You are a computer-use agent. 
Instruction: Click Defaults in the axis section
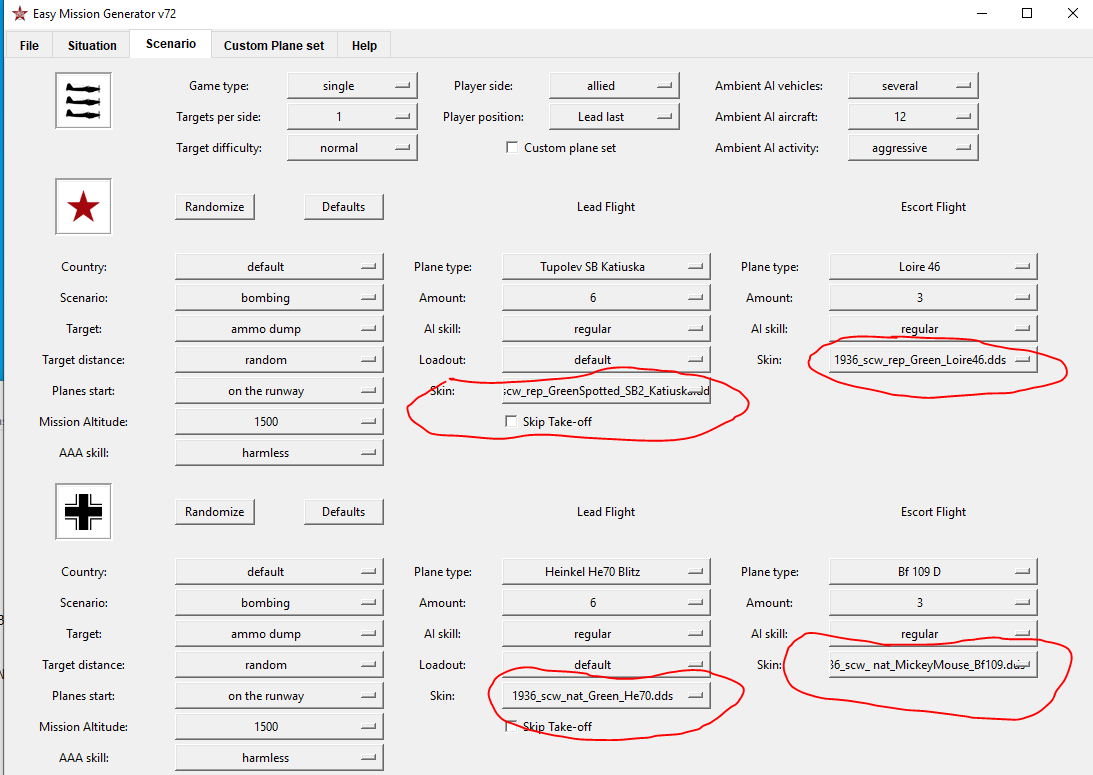344,512
